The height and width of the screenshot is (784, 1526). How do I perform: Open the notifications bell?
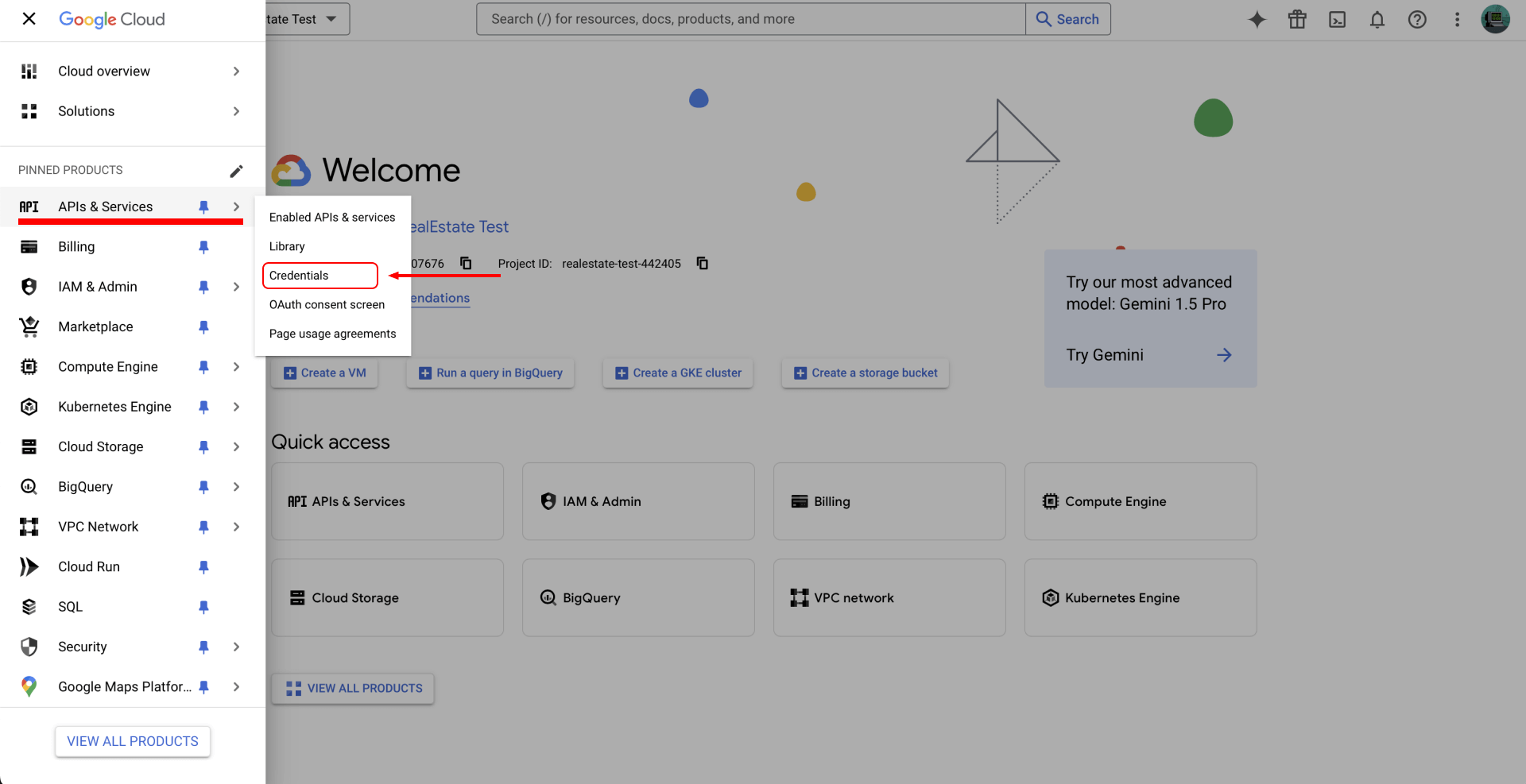pyautogui.click(x=1377, y=20)
